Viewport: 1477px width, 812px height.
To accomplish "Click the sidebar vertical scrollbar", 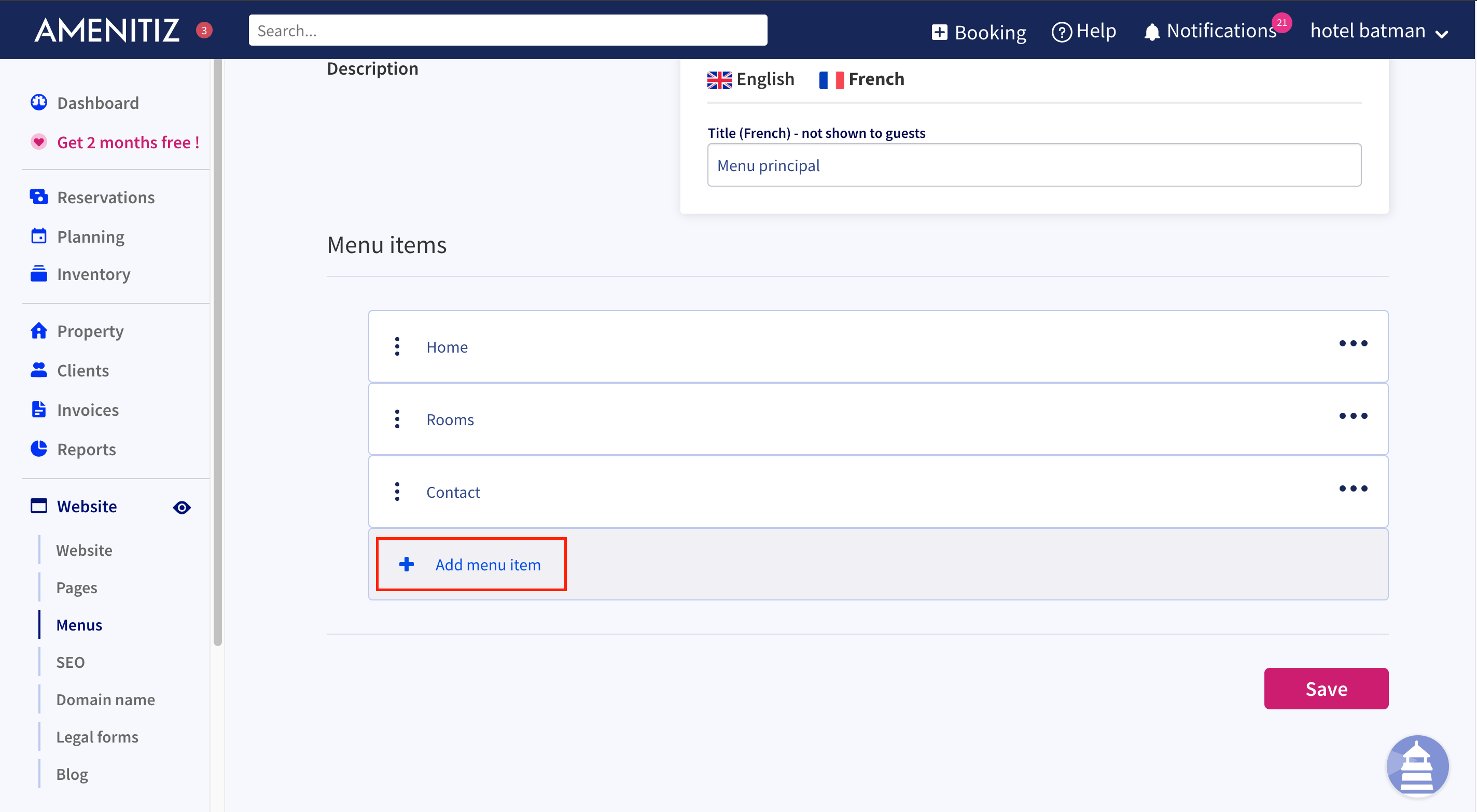I will 217,353.
